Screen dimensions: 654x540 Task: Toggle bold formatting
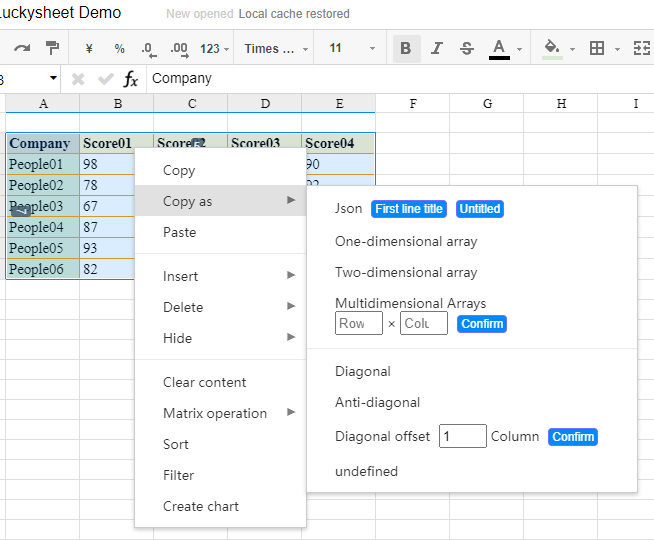pos(406,48)
